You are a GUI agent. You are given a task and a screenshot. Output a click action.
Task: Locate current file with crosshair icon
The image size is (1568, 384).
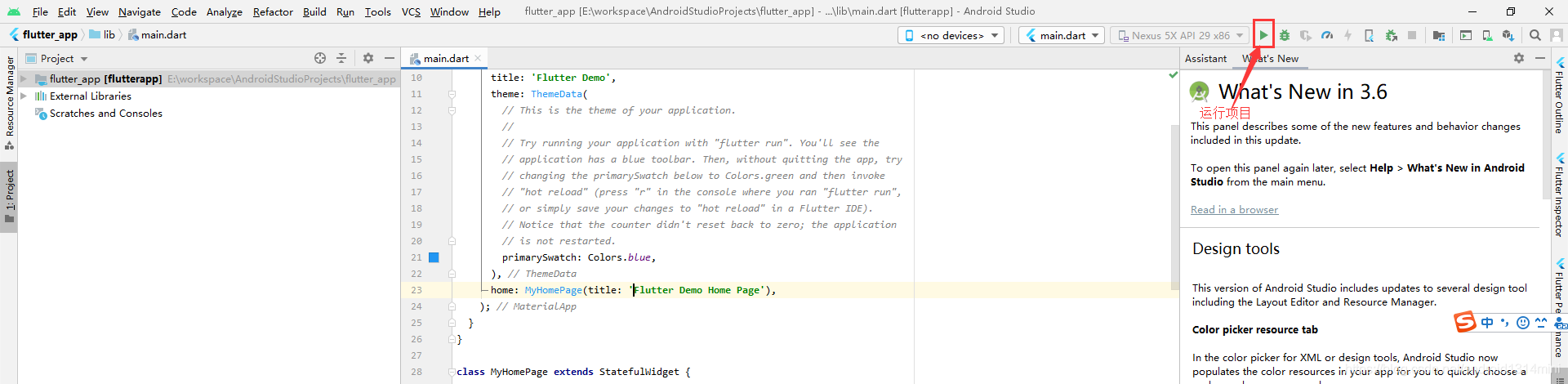tap(320, 58)
